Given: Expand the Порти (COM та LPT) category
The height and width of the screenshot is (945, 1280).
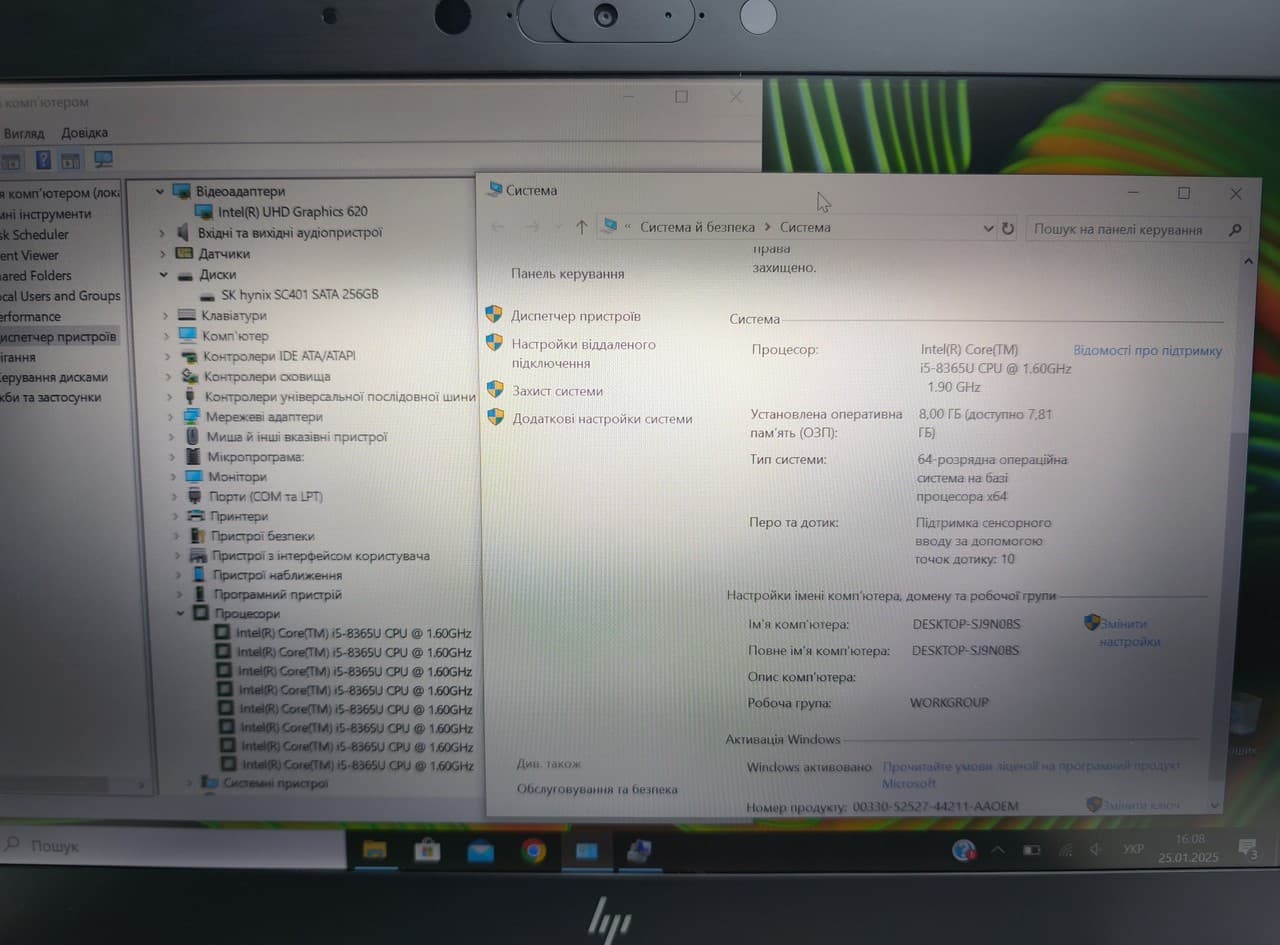Looking at the screenshot, I should coord(174,496).
